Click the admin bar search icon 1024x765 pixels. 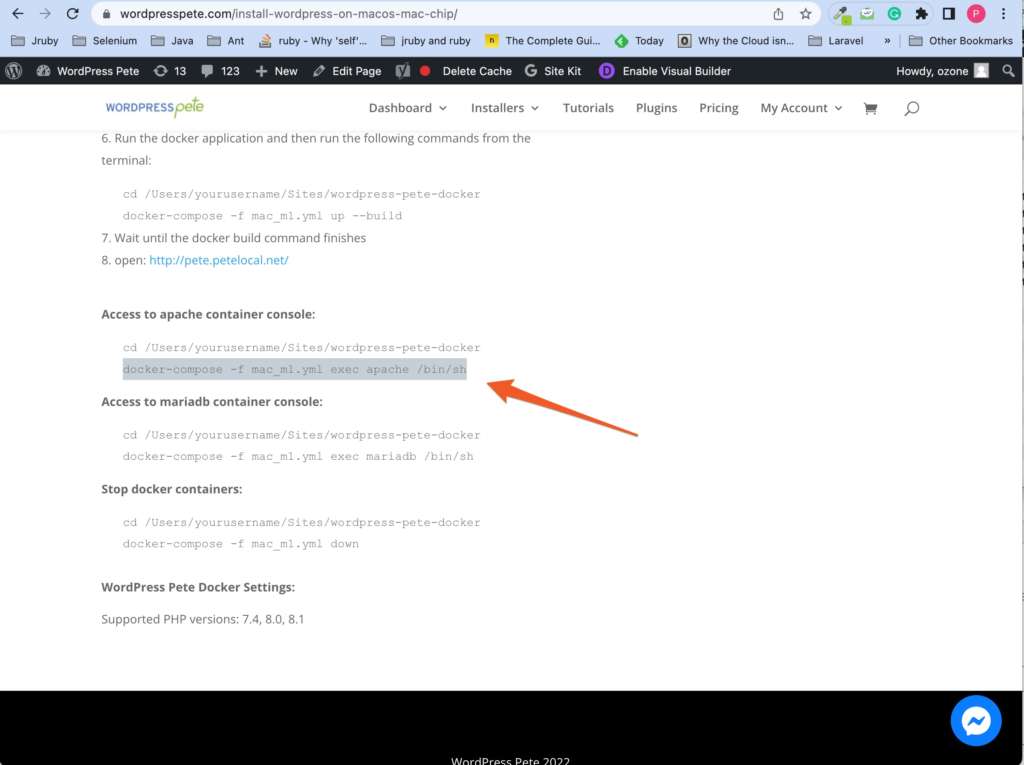pos(1008,71)
